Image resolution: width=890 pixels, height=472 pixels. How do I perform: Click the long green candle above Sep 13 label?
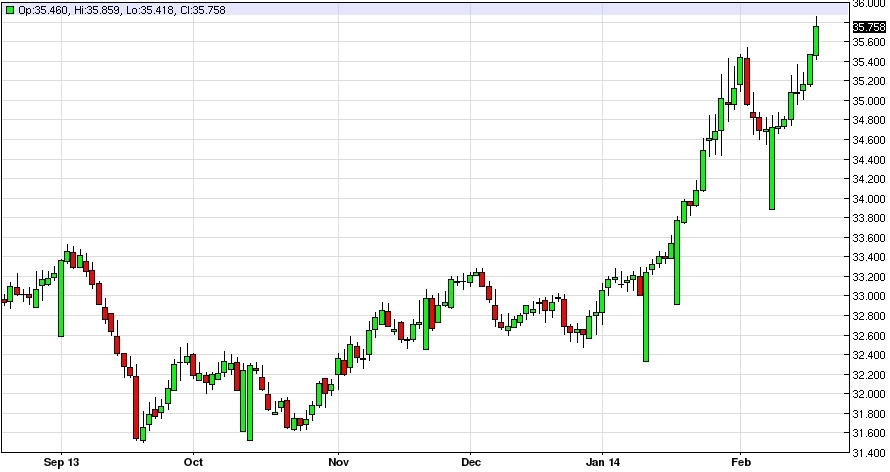coord(61,298)
